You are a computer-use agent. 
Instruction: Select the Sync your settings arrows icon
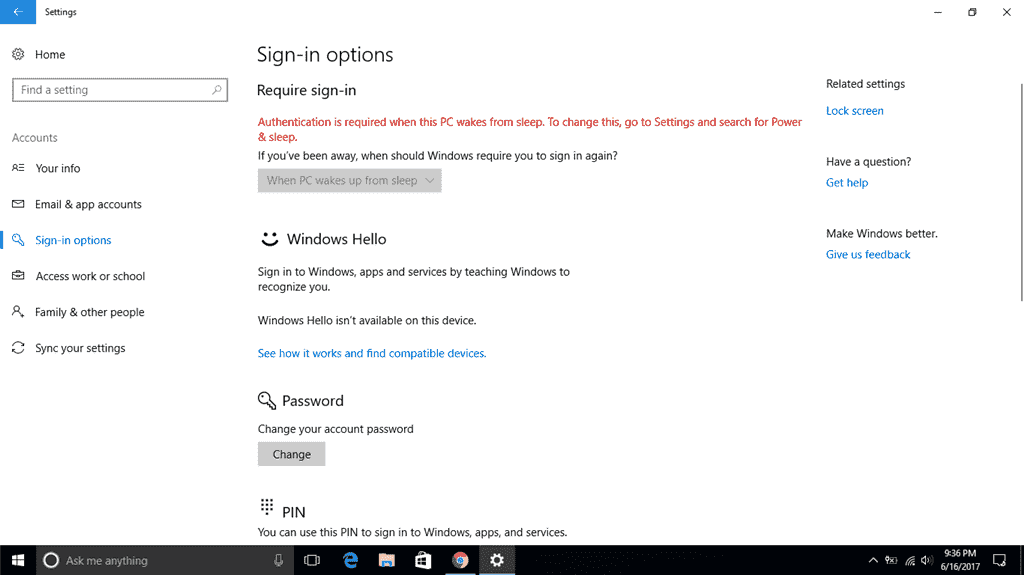[18, 348]
